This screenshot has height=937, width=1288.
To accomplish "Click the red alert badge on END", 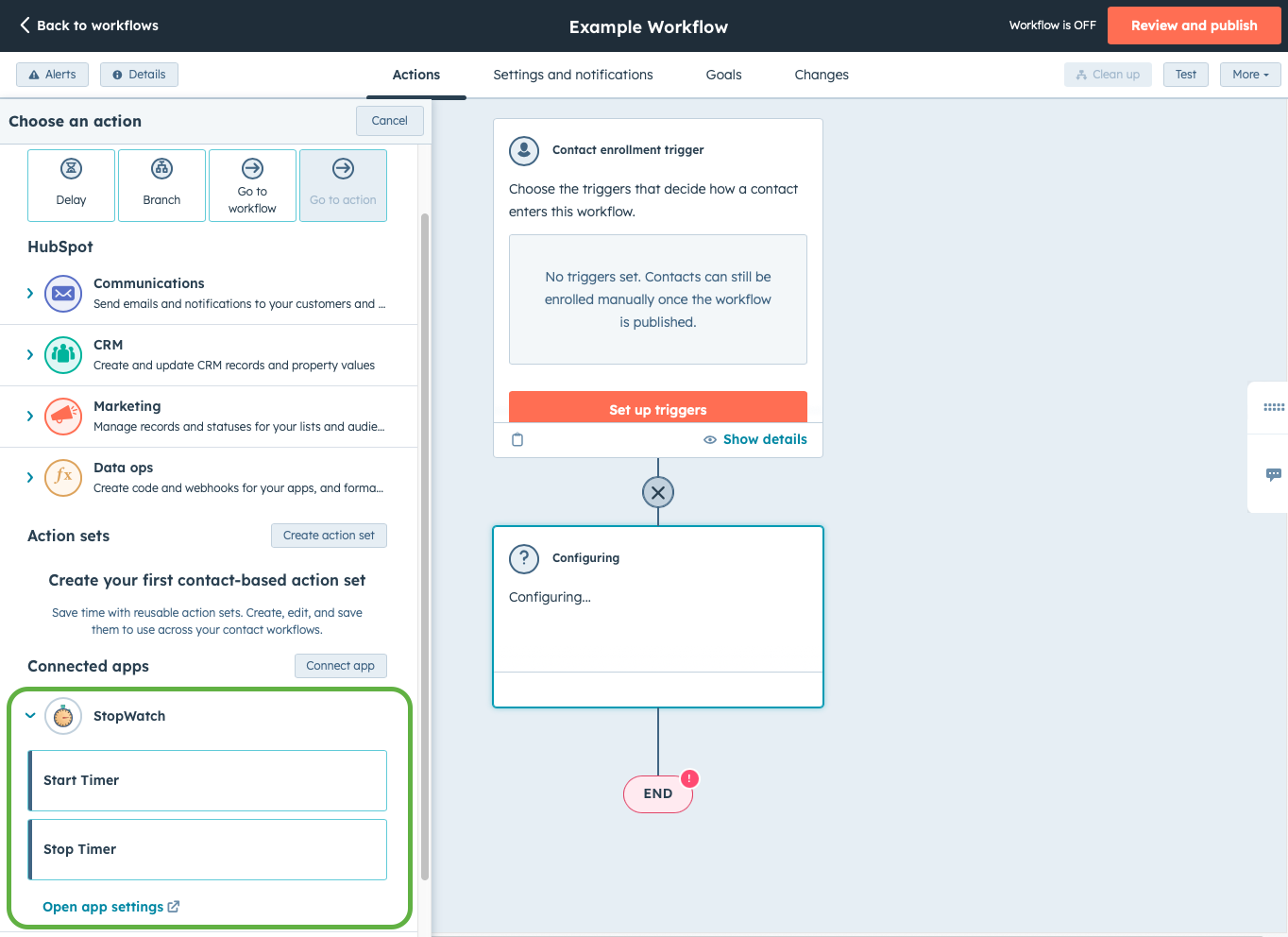I will pyautogui.click(x=690, y=778).
